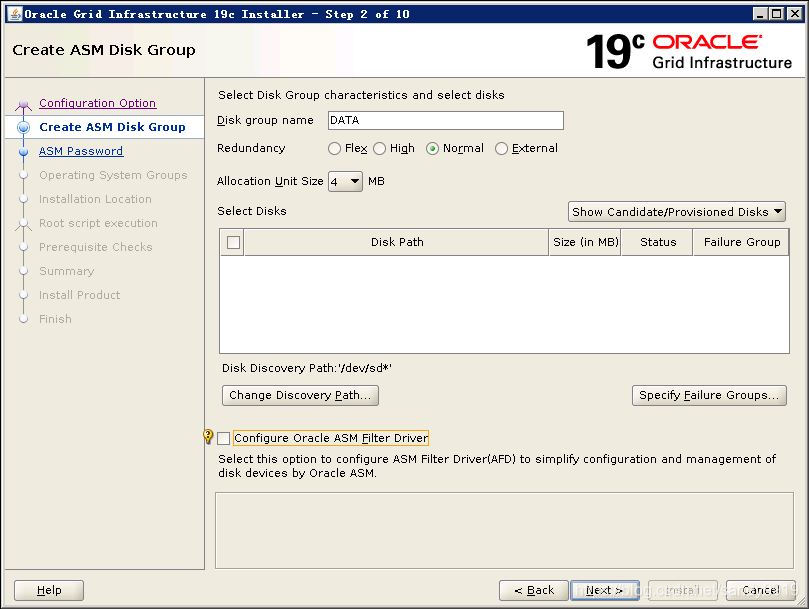The height and width of the screenshot is (609, 809).
Task: Tick the select-all disks header checkbox
Action: pos(233,242)
